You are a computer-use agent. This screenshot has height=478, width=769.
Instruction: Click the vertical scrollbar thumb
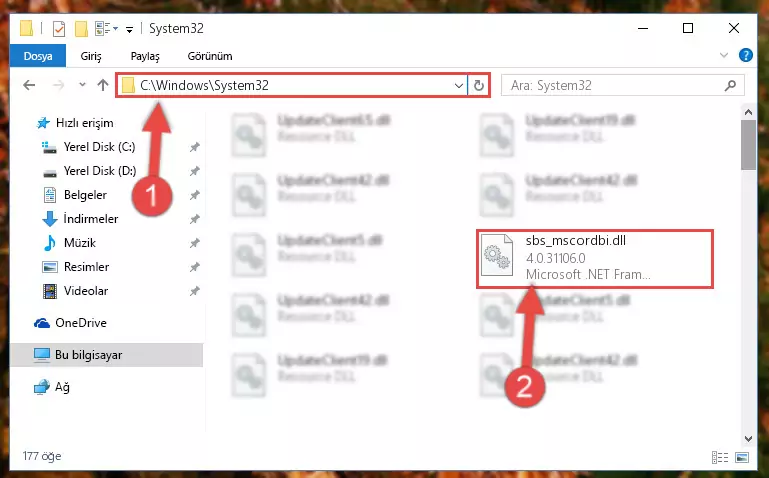(x=748, y=145)
